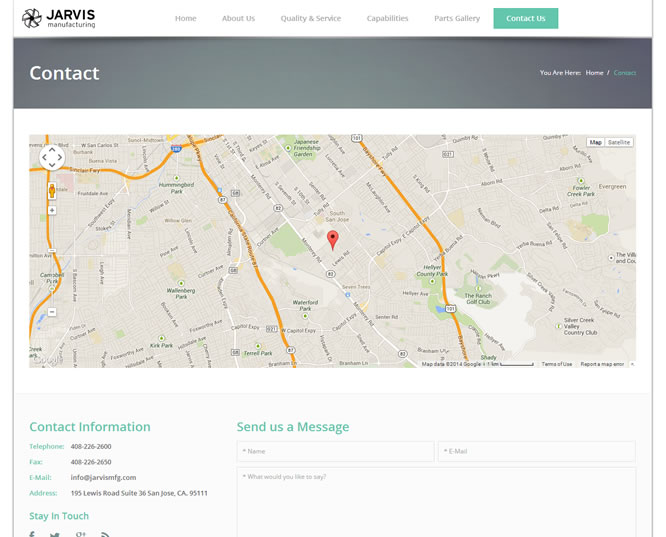The image size is (666, 537).
Task: Open the About Us menu item
Action: pos(238,18)
